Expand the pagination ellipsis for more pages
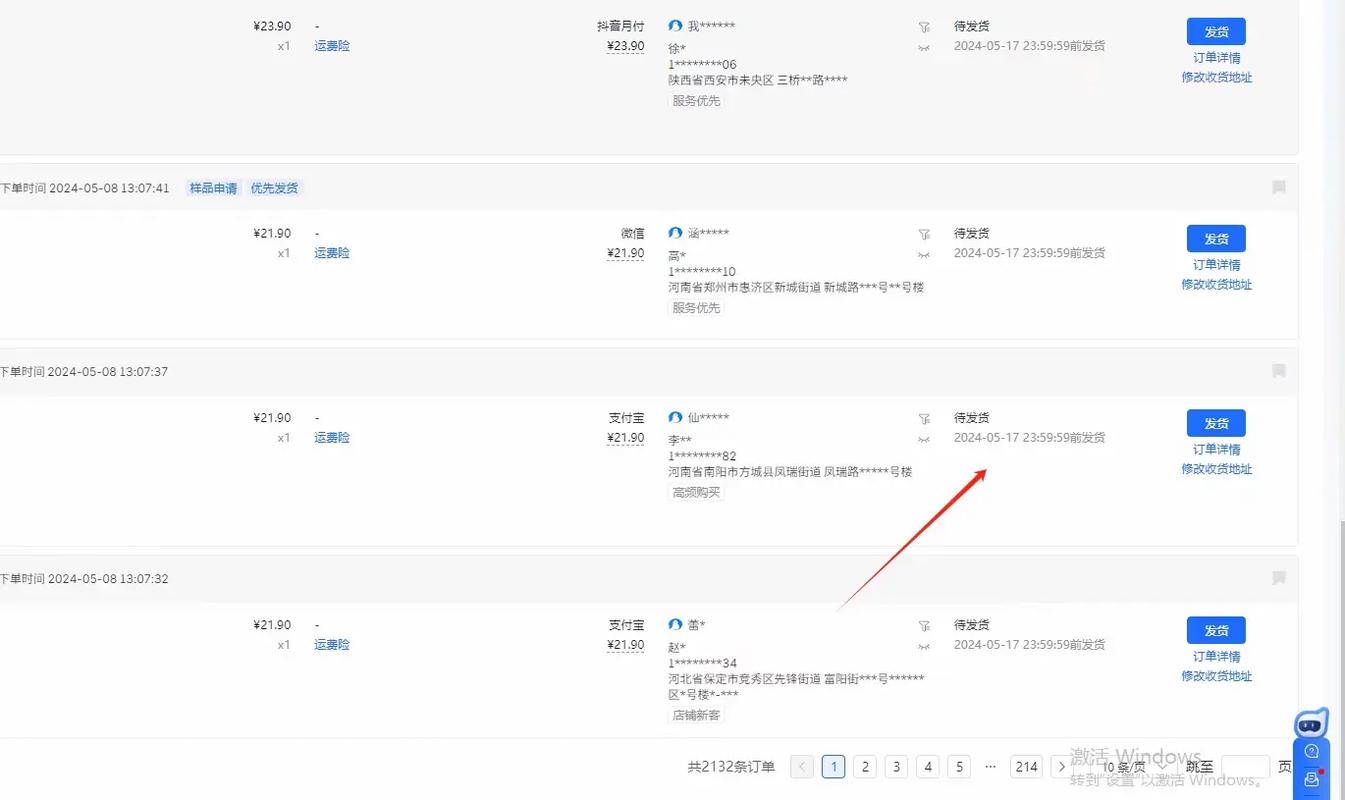 990,767
